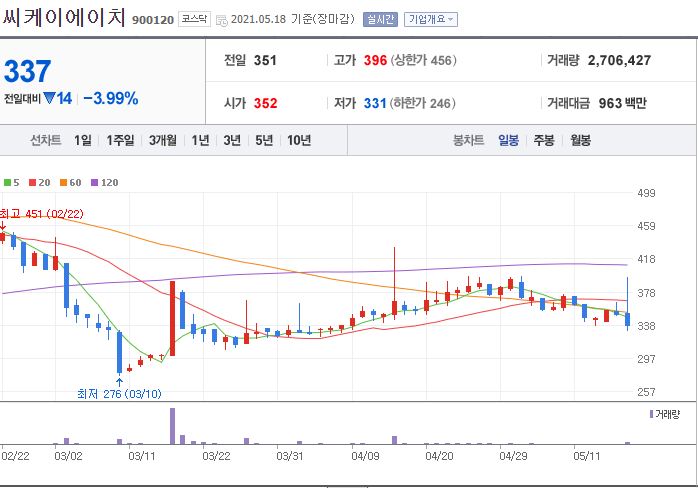Viewport: 698px width, 488px height.
Task: Select the 3개월 line chart period
Action: tap(162, 140)
